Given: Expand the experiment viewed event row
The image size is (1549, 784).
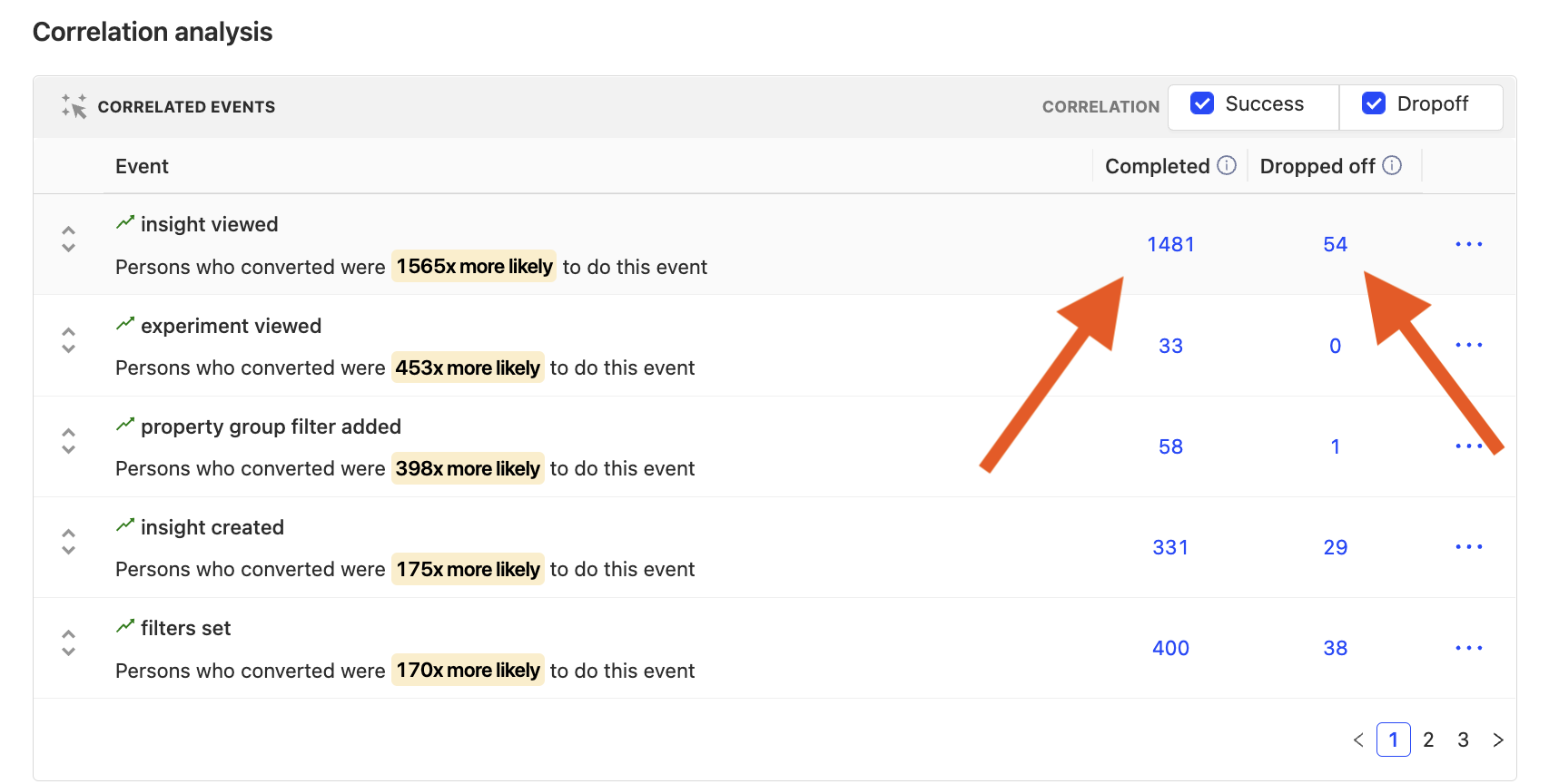Looking at the screenshot, I should coord(68,340).
